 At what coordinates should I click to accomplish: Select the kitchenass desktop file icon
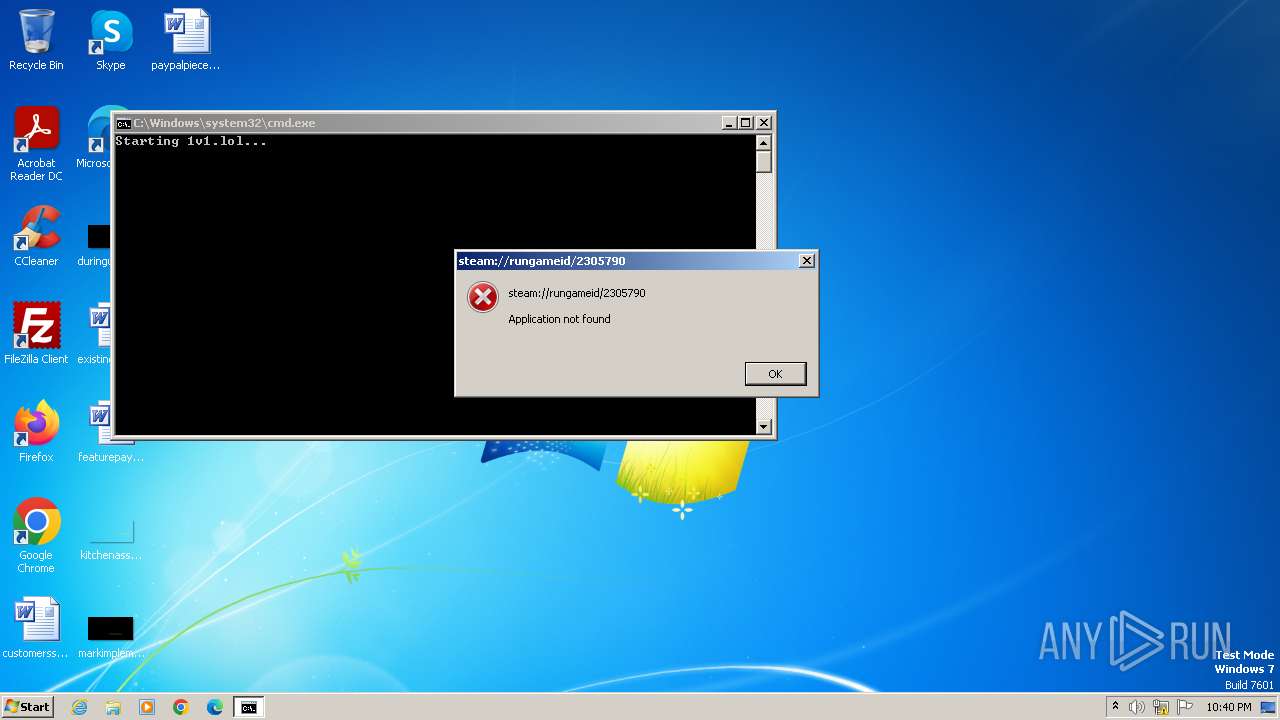(111, 537)
